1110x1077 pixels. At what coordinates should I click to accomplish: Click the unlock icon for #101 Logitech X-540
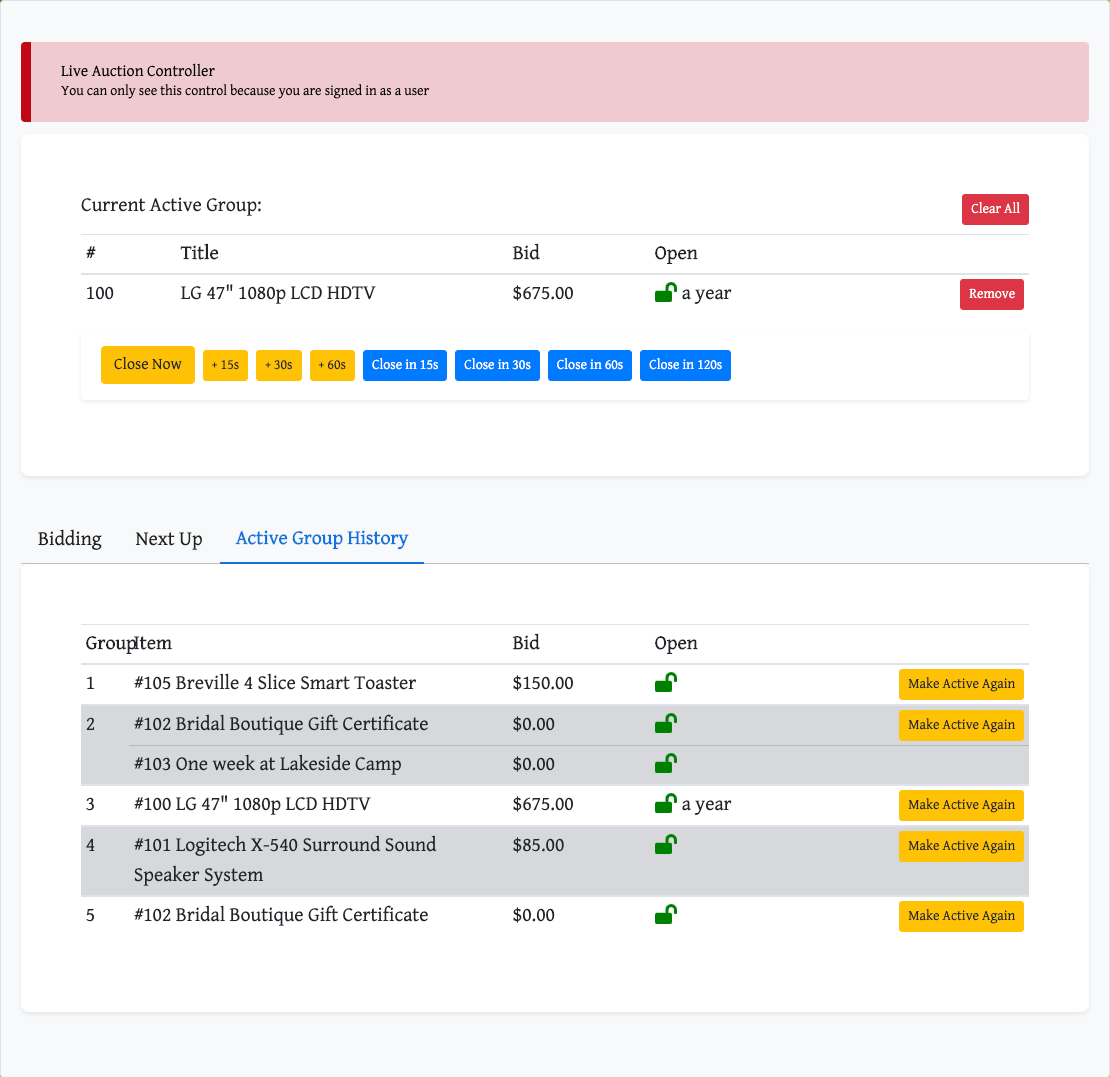coord(665,844)
